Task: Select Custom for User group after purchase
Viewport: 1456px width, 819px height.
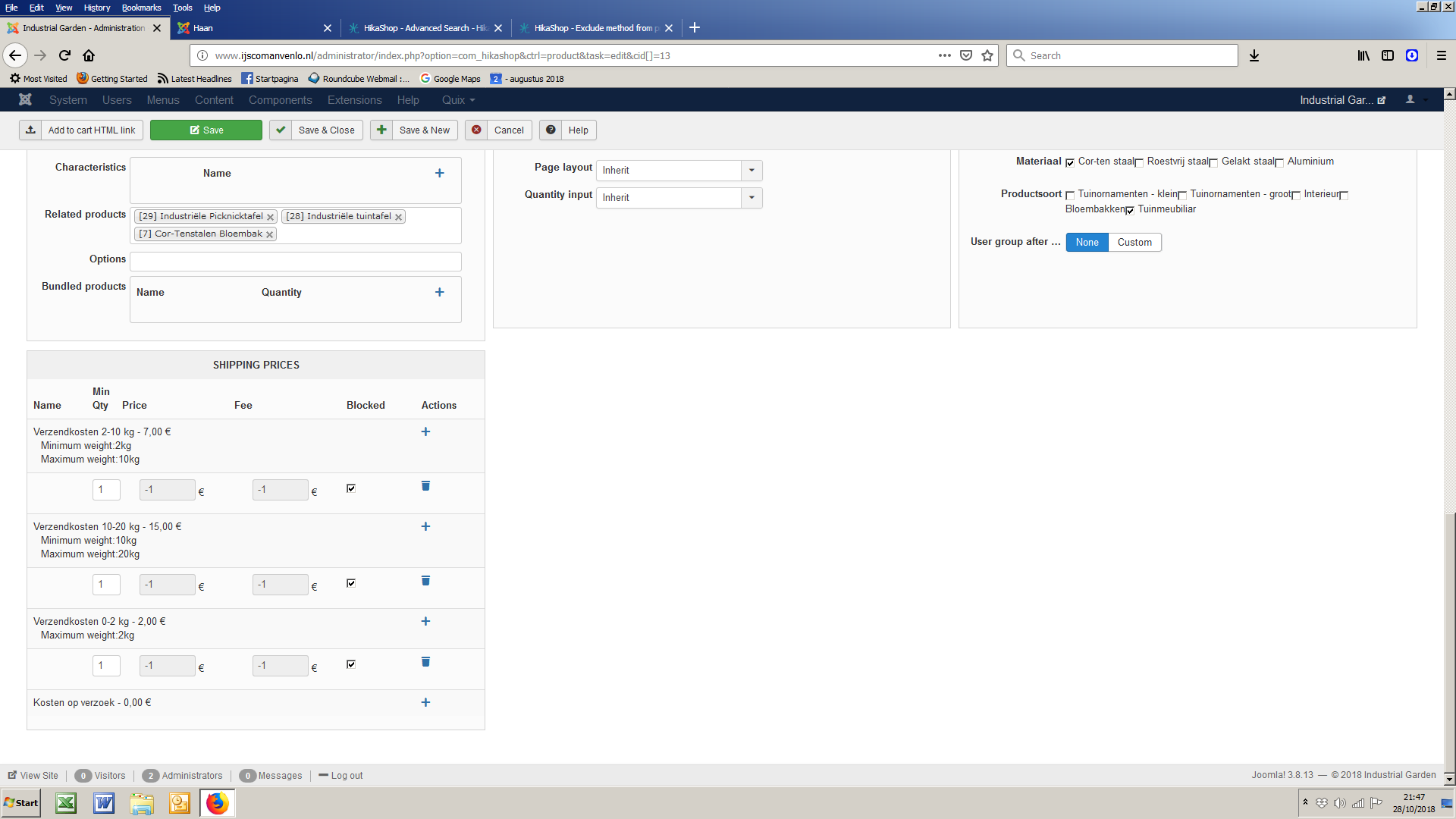Action: point(1134,243)
